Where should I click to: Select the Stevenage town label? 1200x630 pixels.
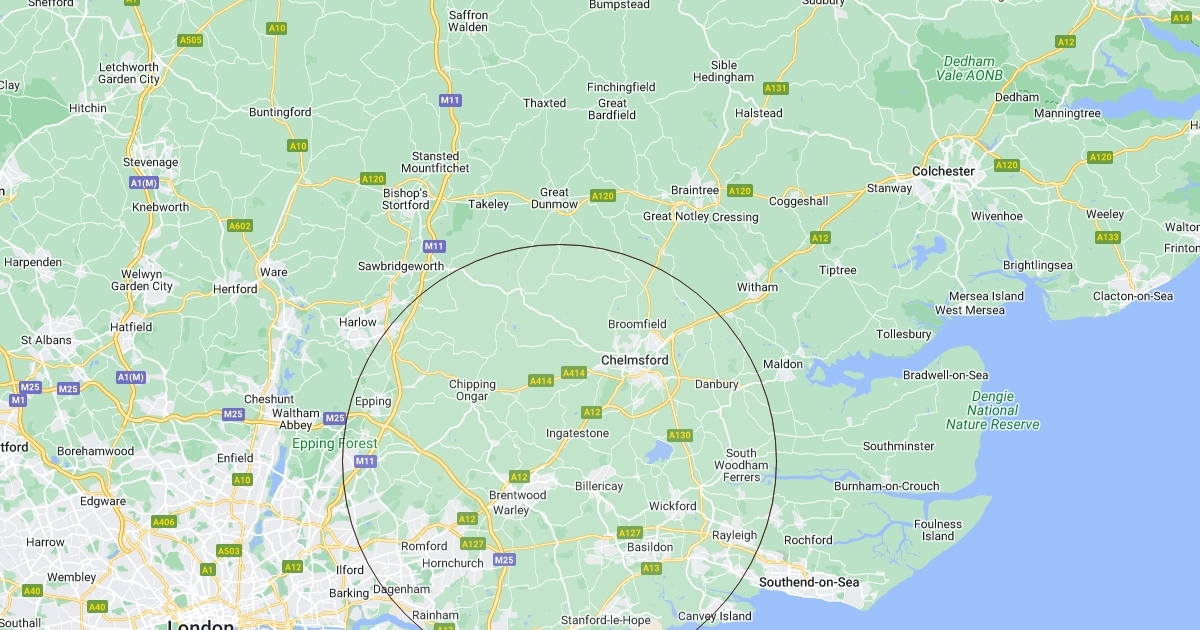(150, 162)
